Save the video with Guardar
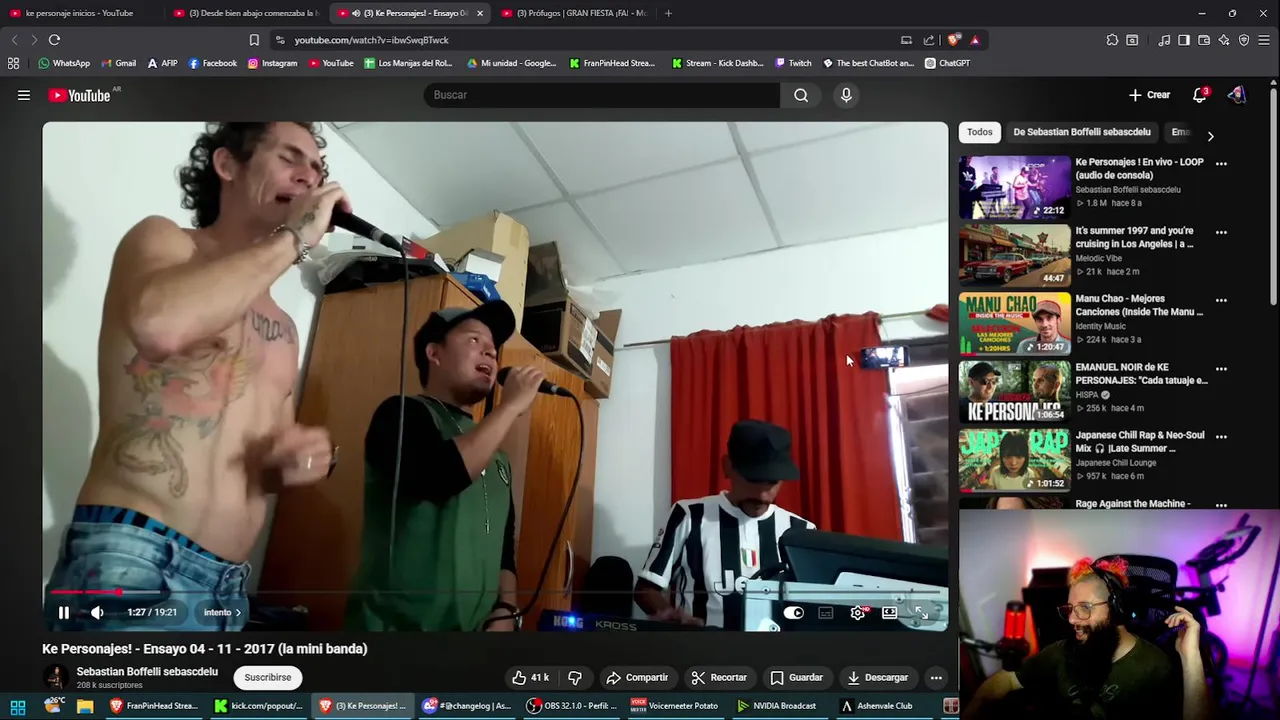 point(797,678)
